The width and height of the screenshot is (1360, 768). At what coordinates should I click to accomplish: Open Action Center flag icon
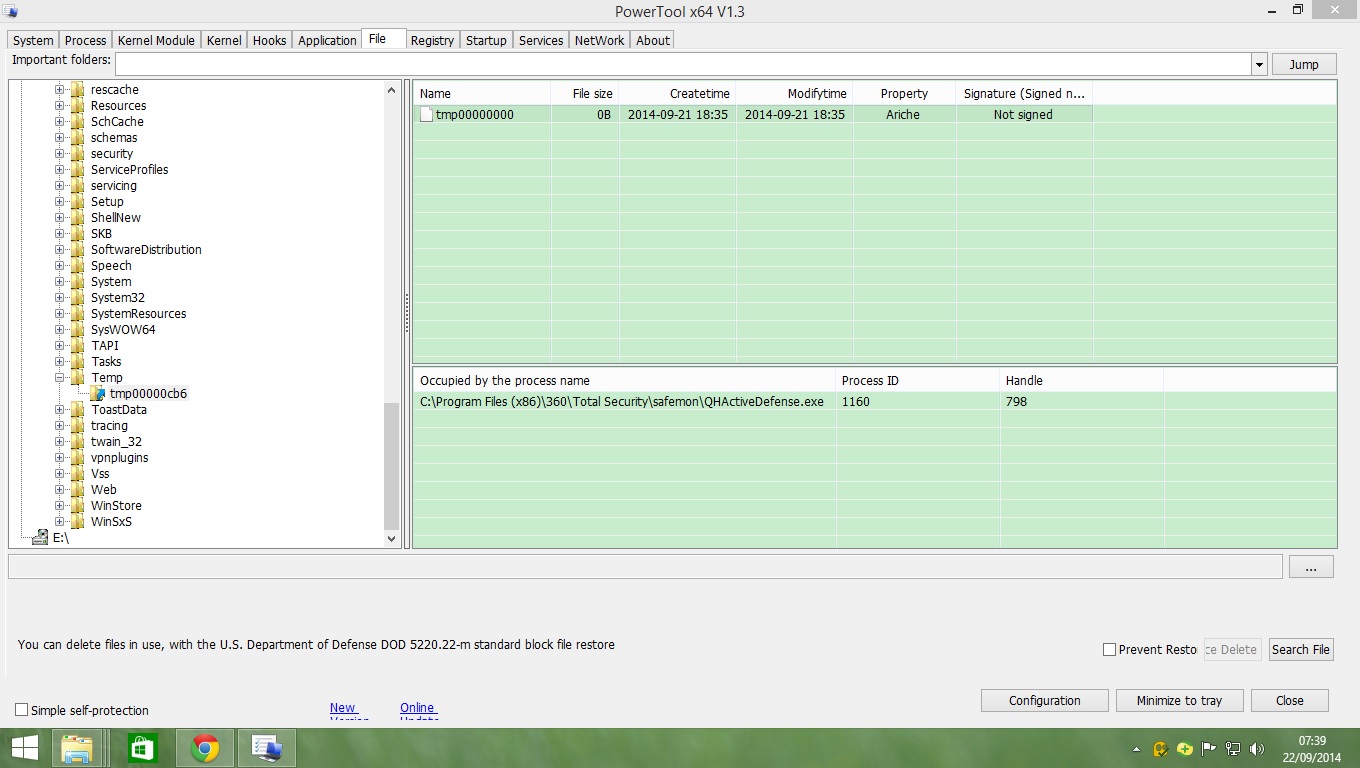[x=1209, y=749]
